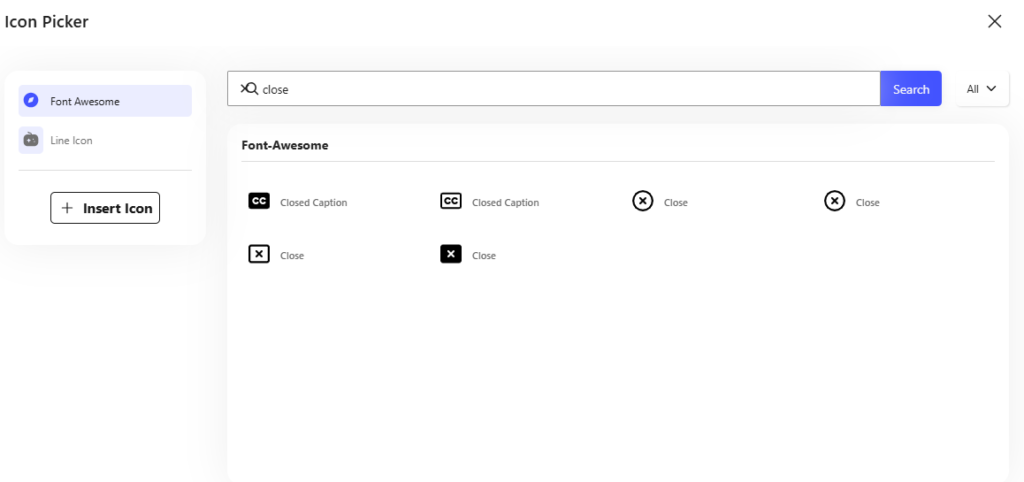Click the Closed Caption label beside the solid icon
Image resolution: width=1024 pixels, height=482 pixels.
(x=314, y=203)
